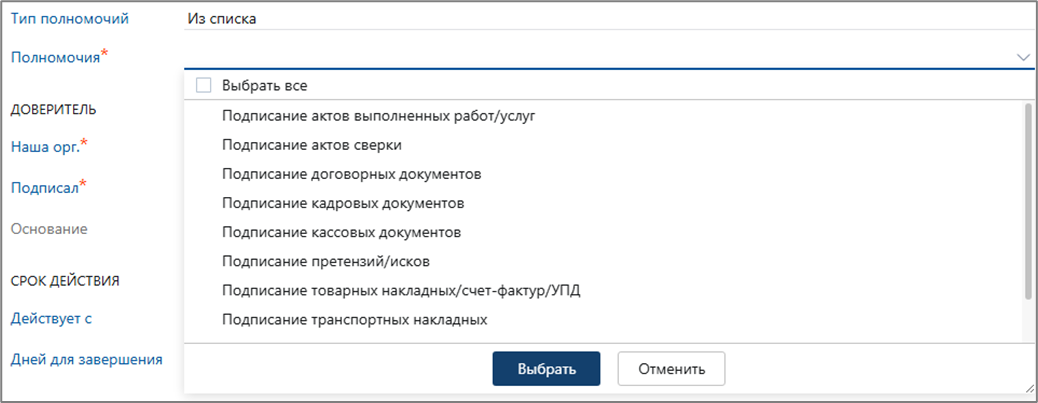Click the "Действует с" label link
This screenshot has height=403, width=1038.
[52, 319]
